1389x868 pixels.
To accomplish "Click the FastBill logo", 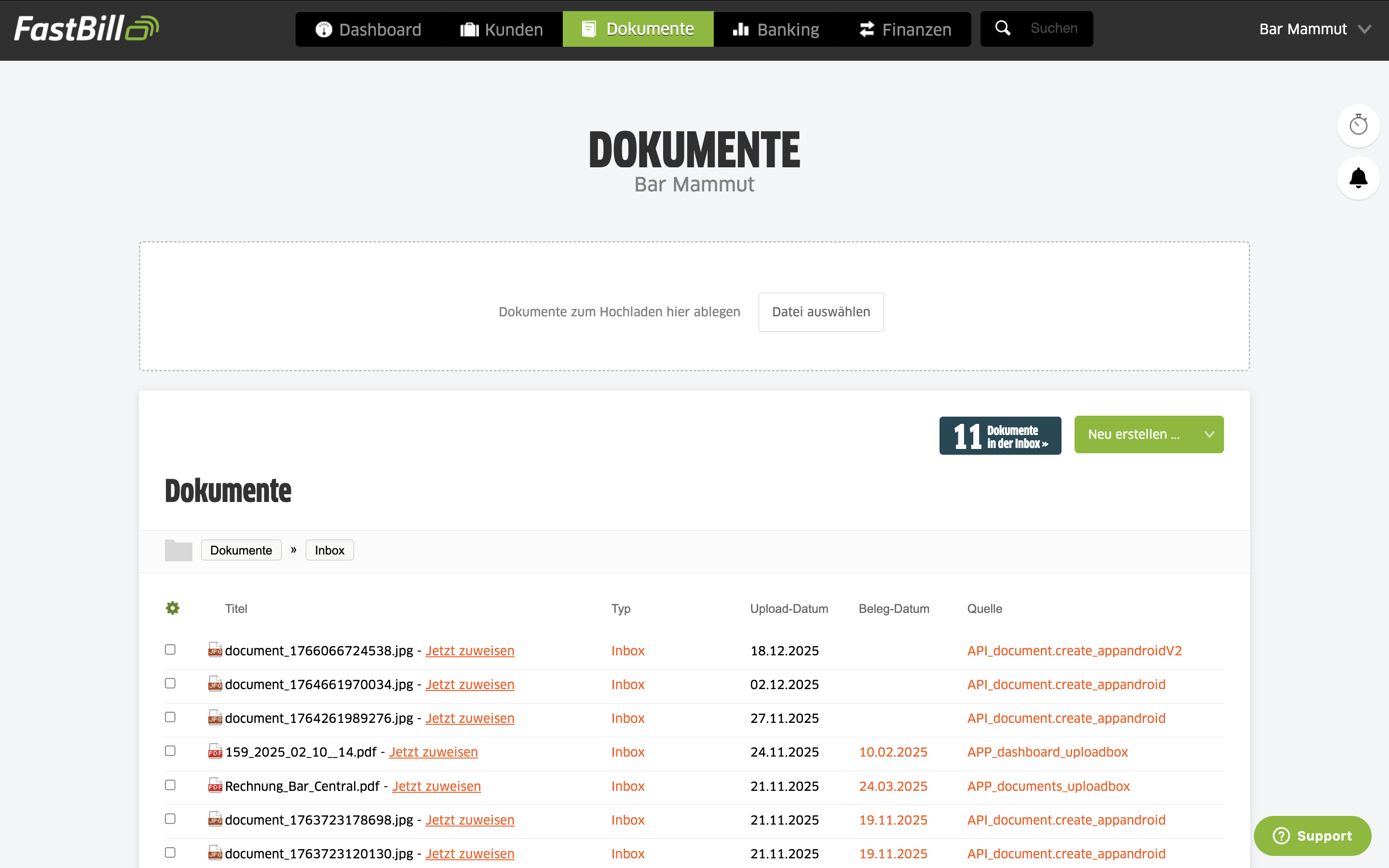I will pyautogui.click(x=86, y=29).
